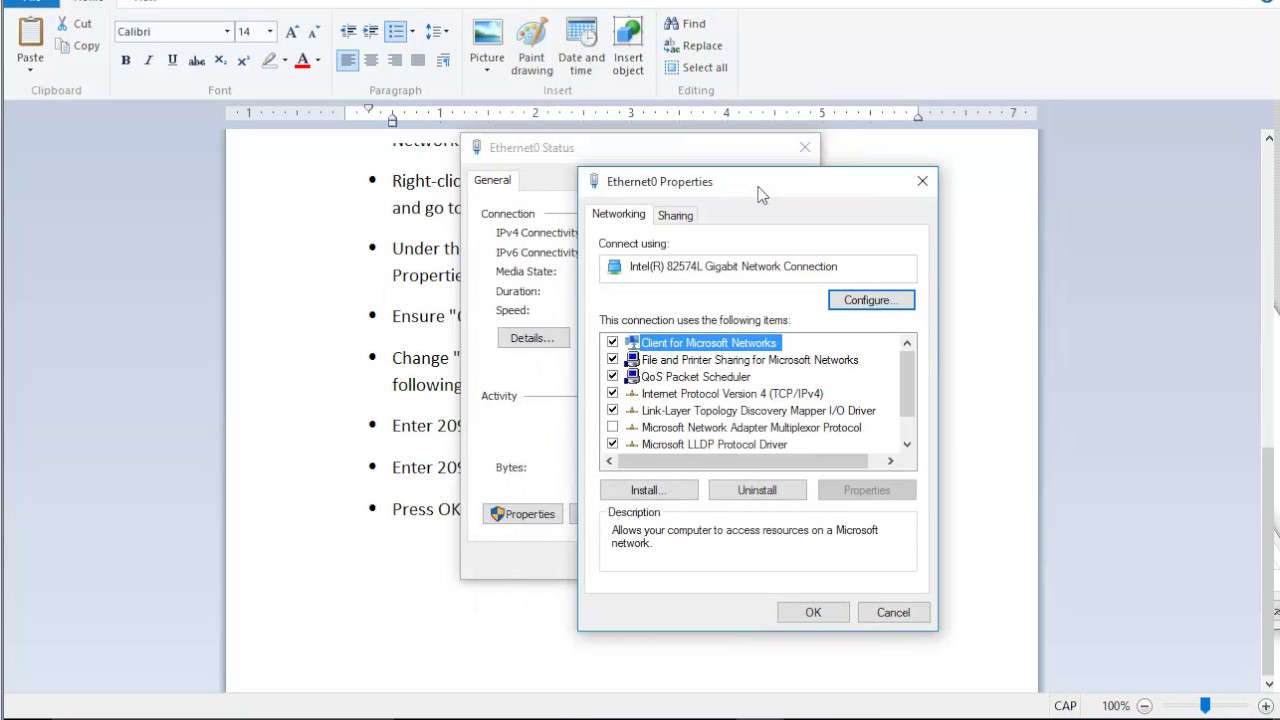Zoom out with the minus button
The width and height of the screenshot is (1280, 720).
(1145, 706)
